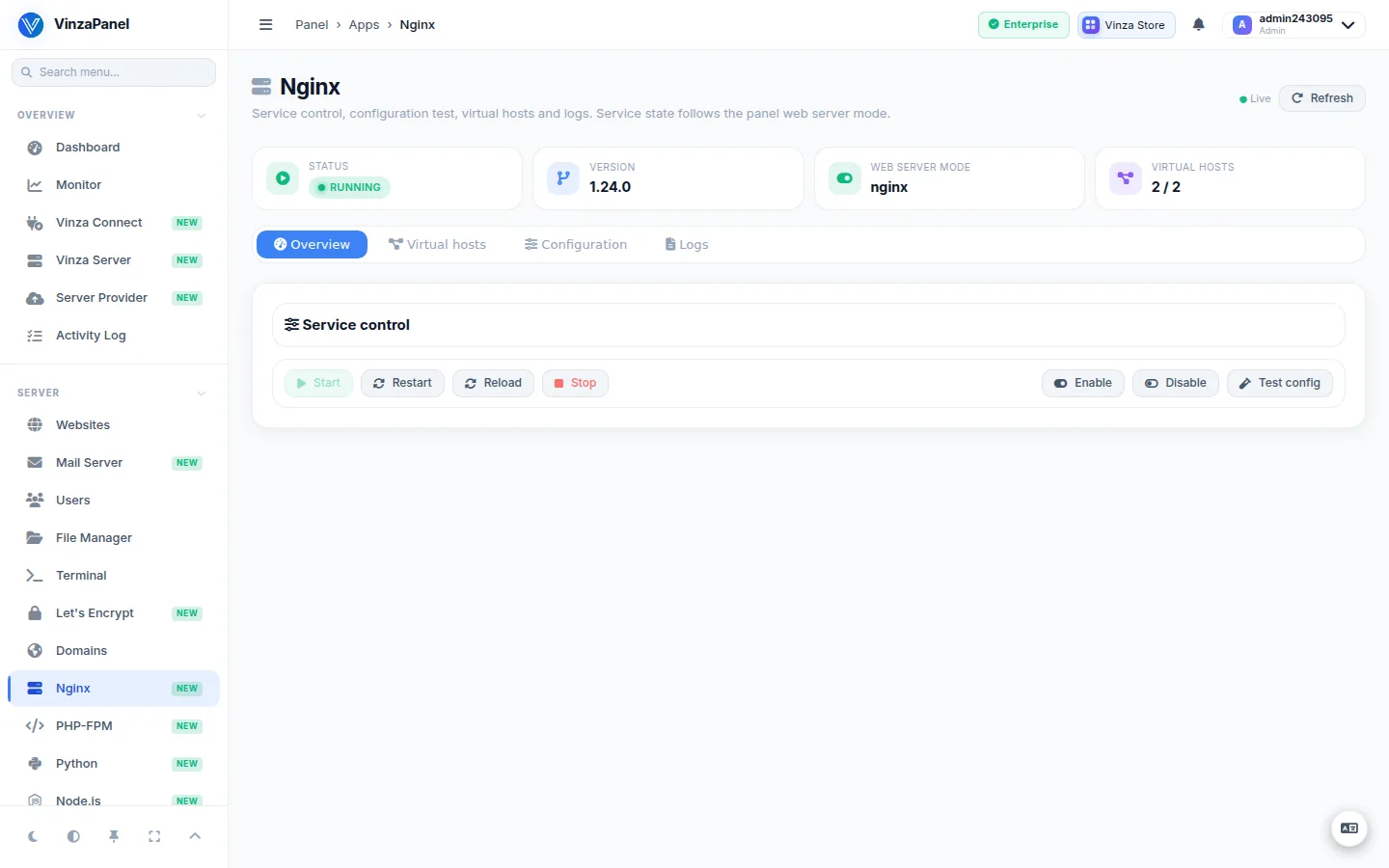
Task: Run Test config
Action: coord(1279,383)
